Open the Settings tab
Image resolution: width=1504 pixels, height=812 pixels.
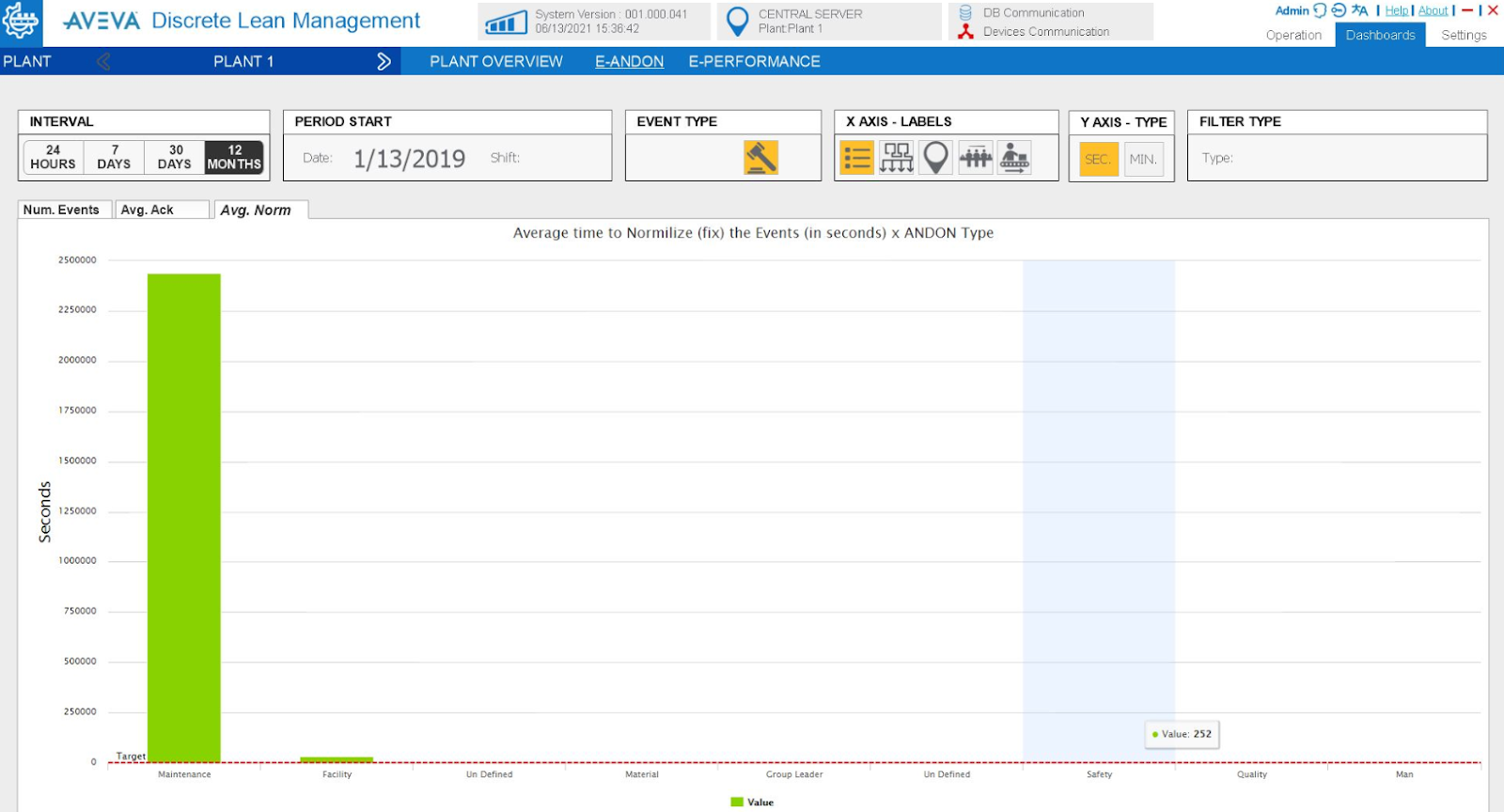(x=1464, y=35)
